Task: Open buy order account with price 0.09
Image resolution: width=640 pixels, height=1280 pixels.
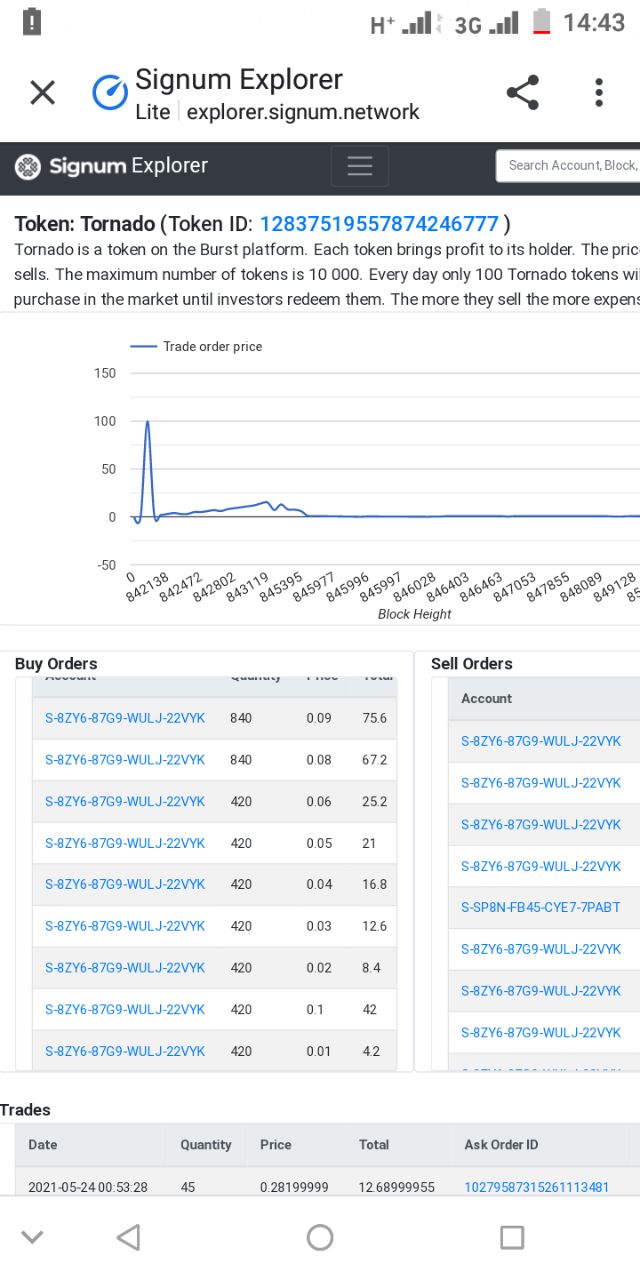Action: pyautogui.click(x=125, y=718)
